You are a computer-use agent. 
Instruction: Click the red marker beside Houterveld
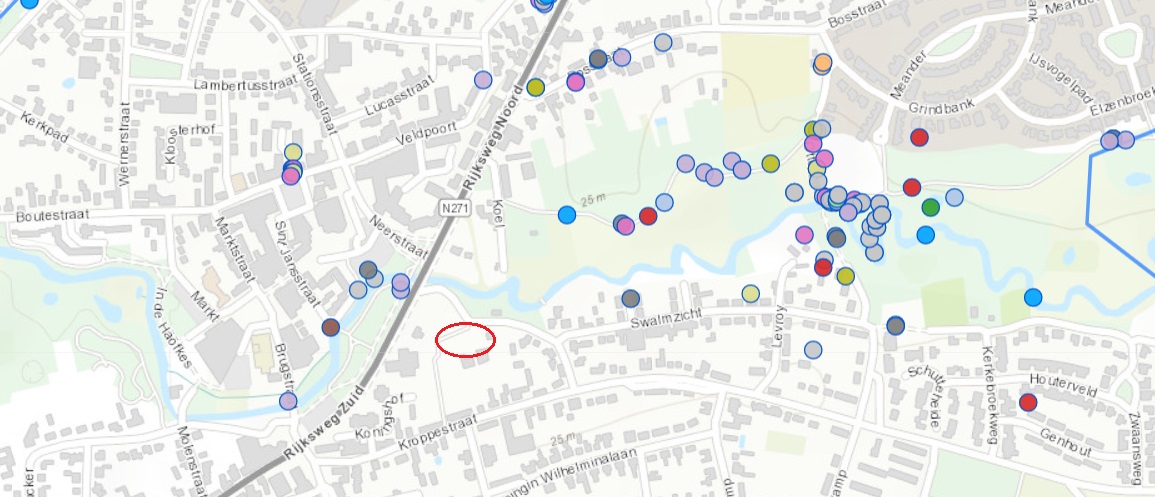pyautogui.click(x=1028, y=402)
